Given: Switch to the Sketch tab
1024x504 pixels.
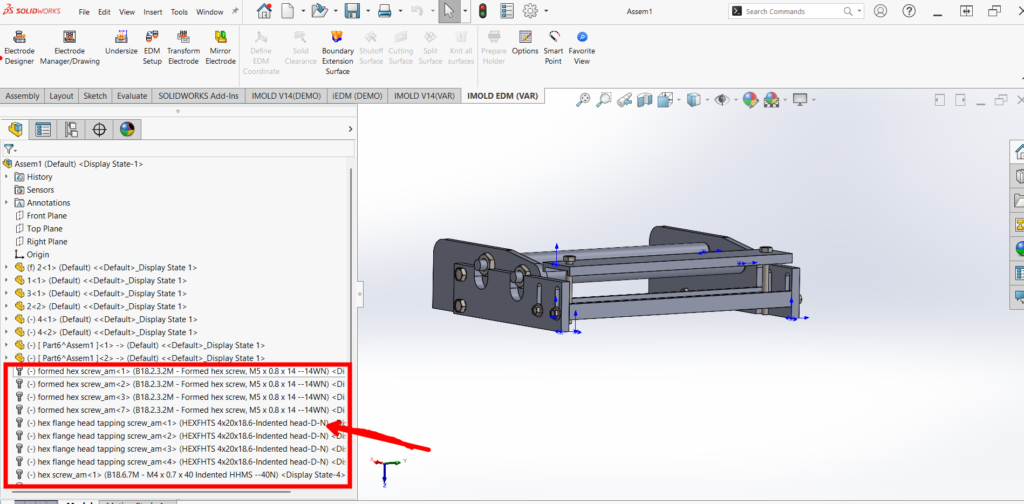Looking at the screenshot, I should (x=95, y=96).
